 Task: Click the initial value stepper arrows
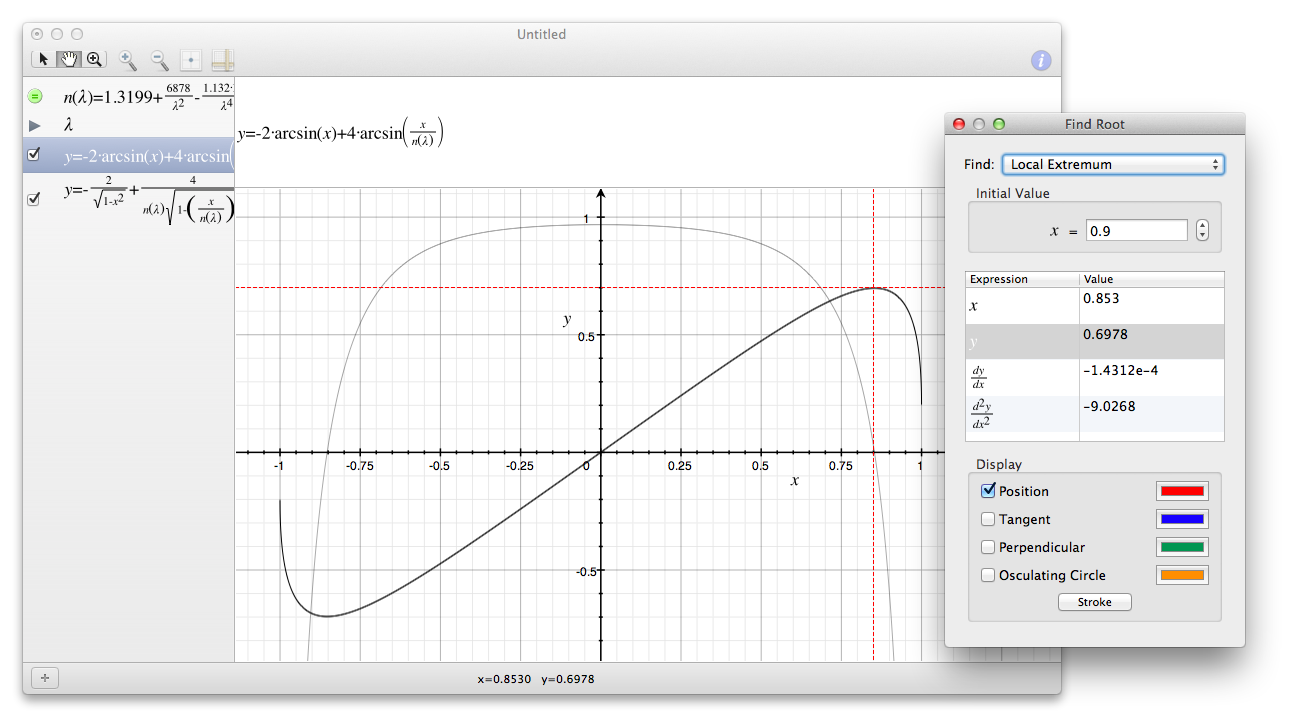(1202, 231)
